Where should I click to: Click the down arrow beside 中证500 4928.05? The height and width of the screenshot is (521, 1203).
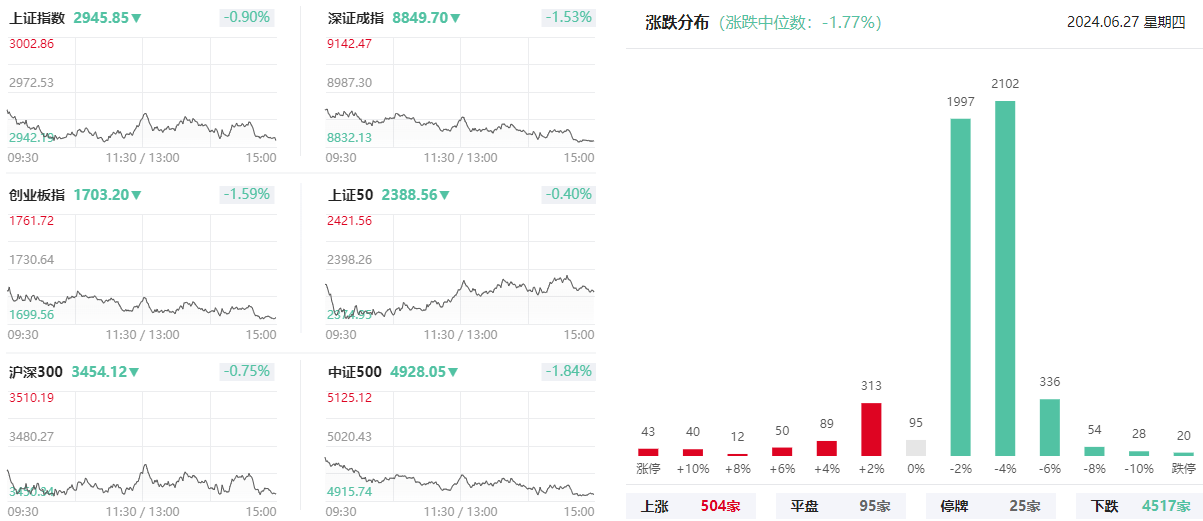tap(453, 372)
